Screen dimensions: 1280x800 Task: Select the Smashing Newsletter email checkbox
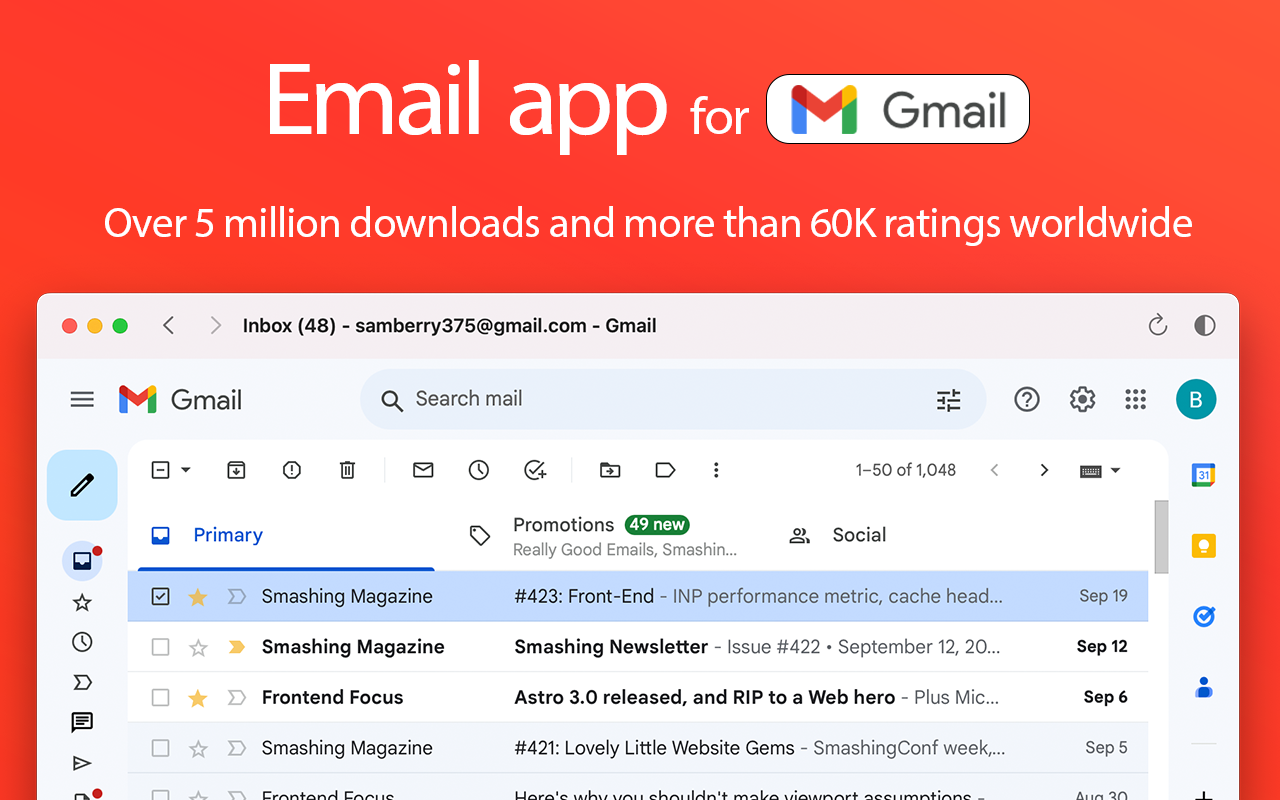[160, 647]
